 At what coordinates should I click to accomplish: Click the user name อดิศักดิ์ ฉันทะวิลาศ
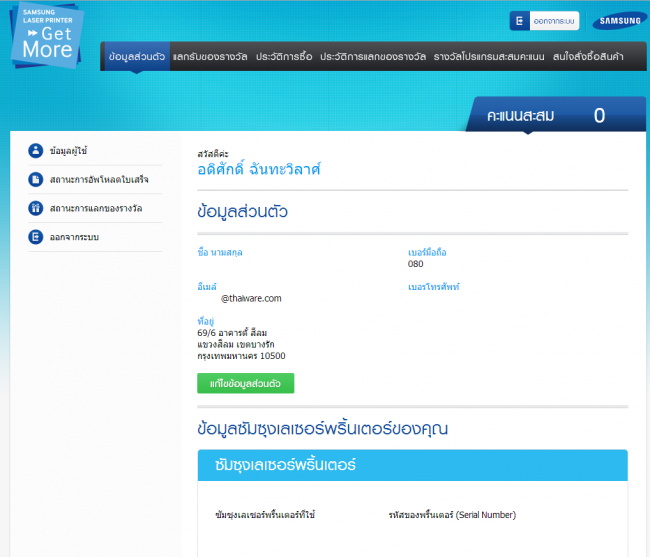(259, 169)
